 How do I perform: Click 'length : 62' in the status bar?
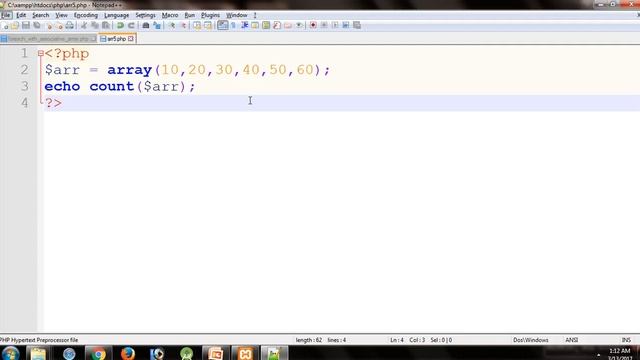[x=309, y=340]
